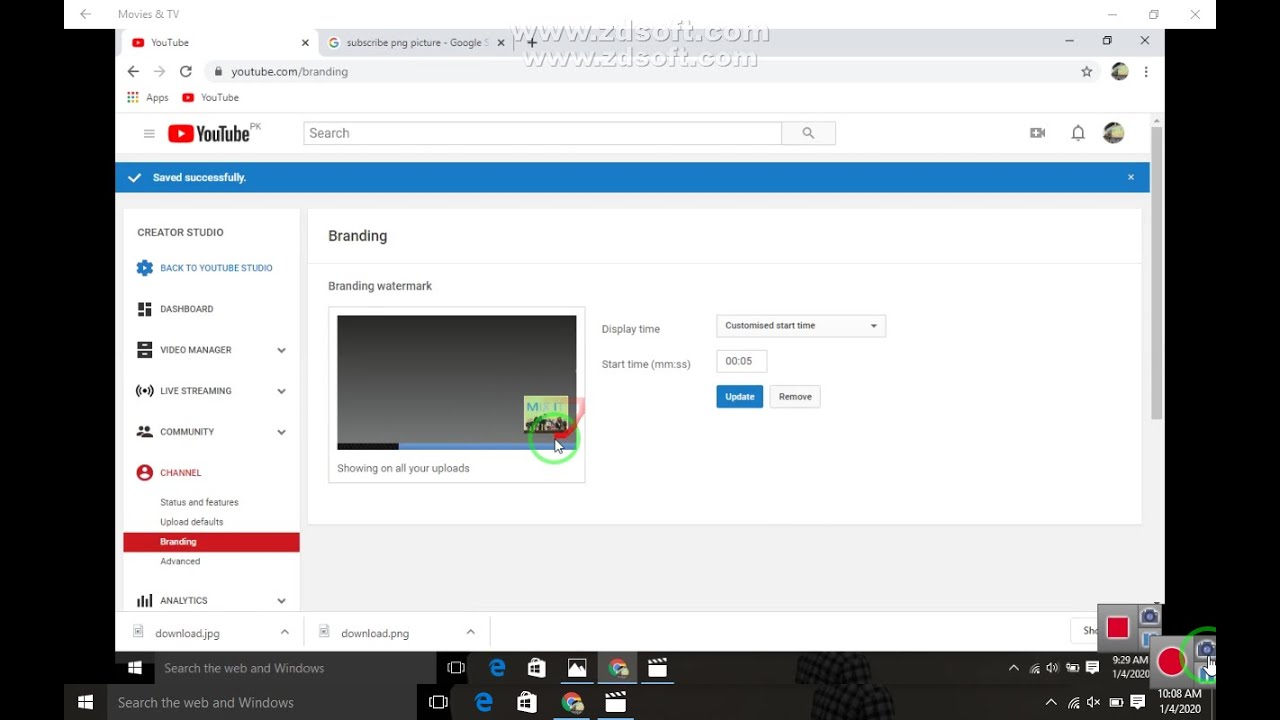The height and width of the screenshot is (720, 1280).
Task: Expand Live Streaming section chevron
Action: coord(281,391)
